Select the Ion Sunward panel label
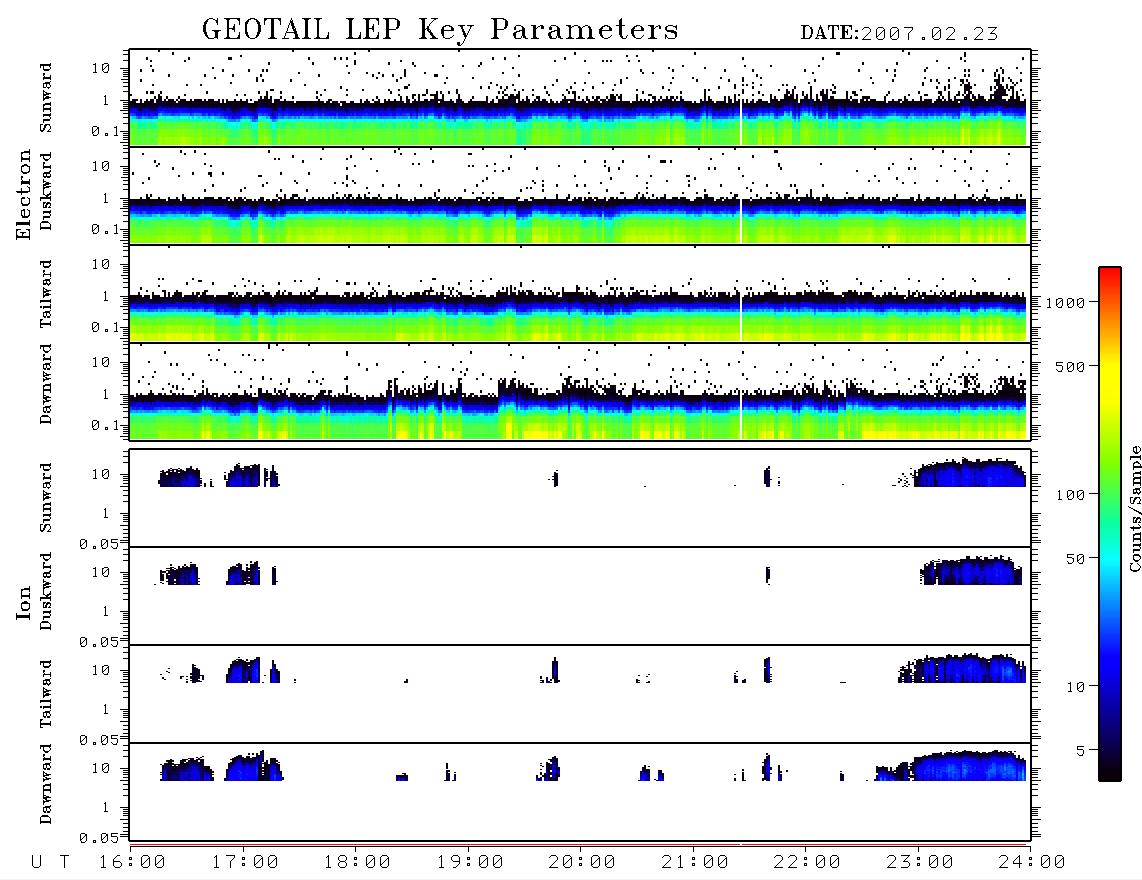 coord(46,498)
